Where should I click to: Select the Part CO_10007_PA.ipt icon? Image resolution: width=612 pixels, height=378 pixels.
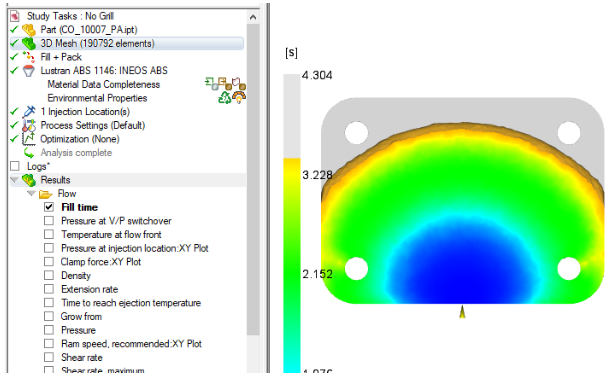(x=29, y=30)
